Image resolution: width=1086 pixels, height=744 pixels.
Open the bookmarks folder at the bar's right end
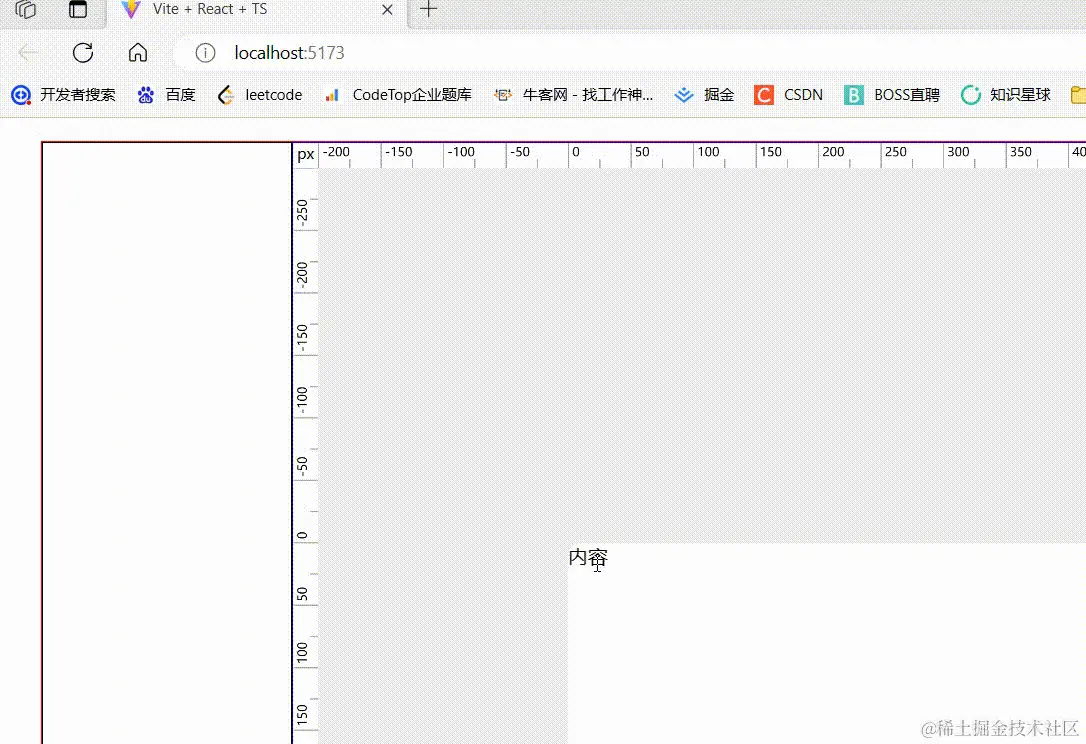click(1077, 94)
